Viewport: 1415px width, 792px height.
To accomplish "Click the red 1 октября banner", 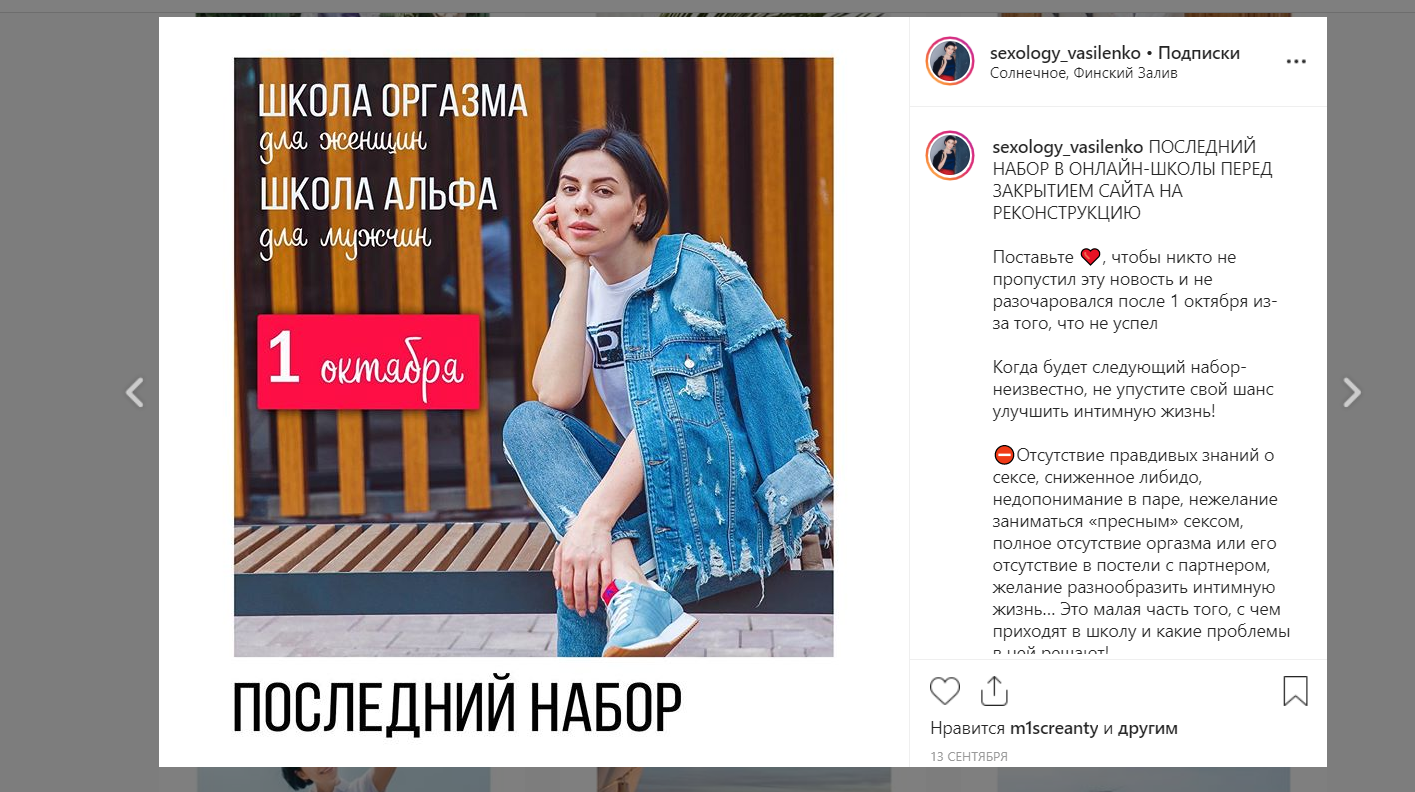I will pos(369,362).
